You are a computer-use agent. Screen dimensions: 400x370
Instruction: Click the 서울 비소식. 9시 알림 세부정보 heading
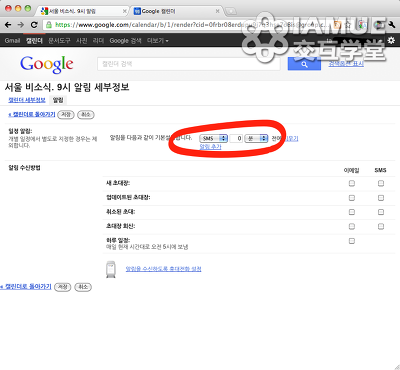tap(67, 87)
